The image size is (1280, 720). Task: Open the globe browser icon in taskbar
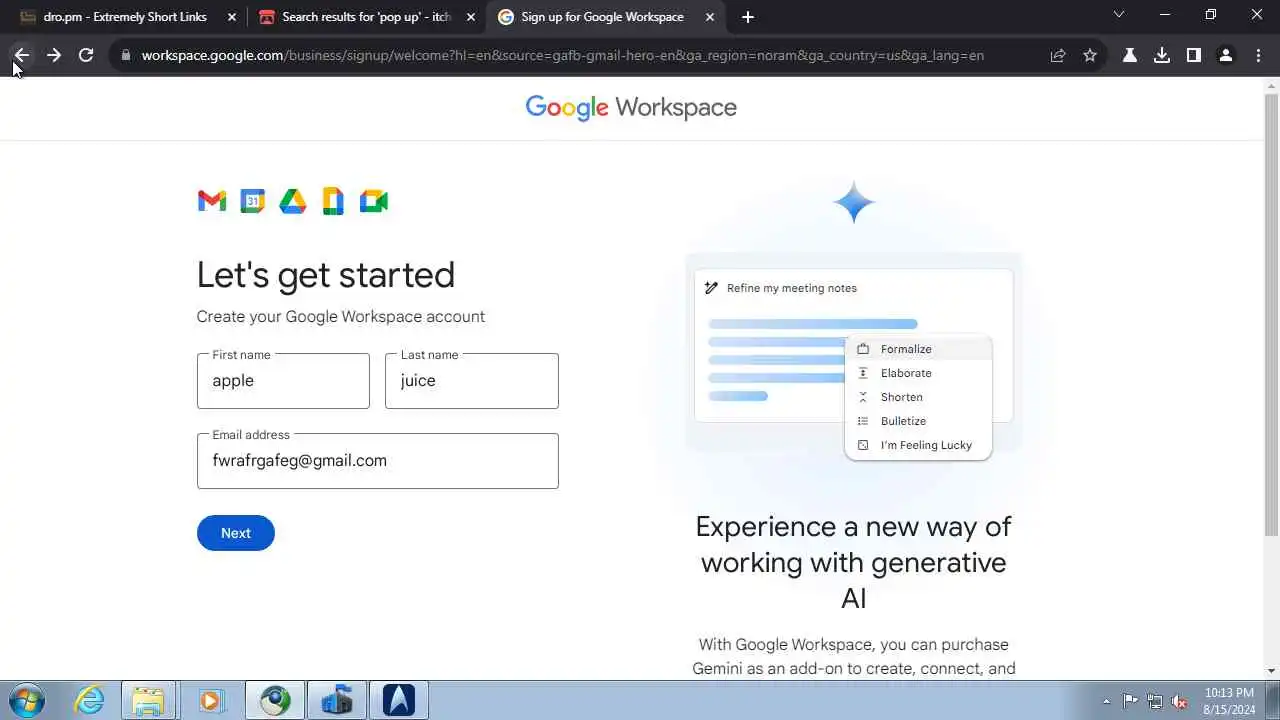[275, 700]
